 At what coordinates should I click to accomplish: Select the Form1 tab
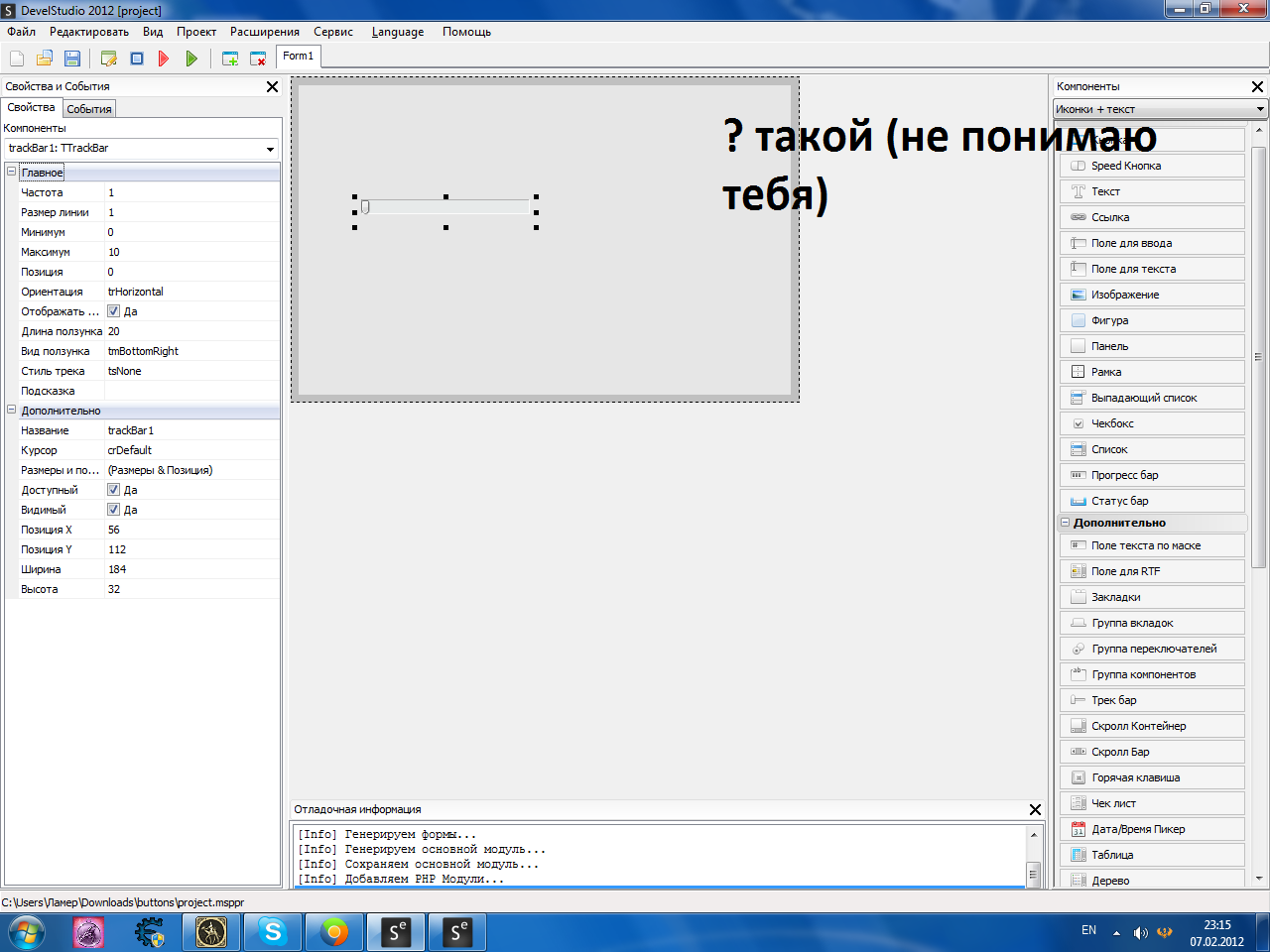coord(298,57)
